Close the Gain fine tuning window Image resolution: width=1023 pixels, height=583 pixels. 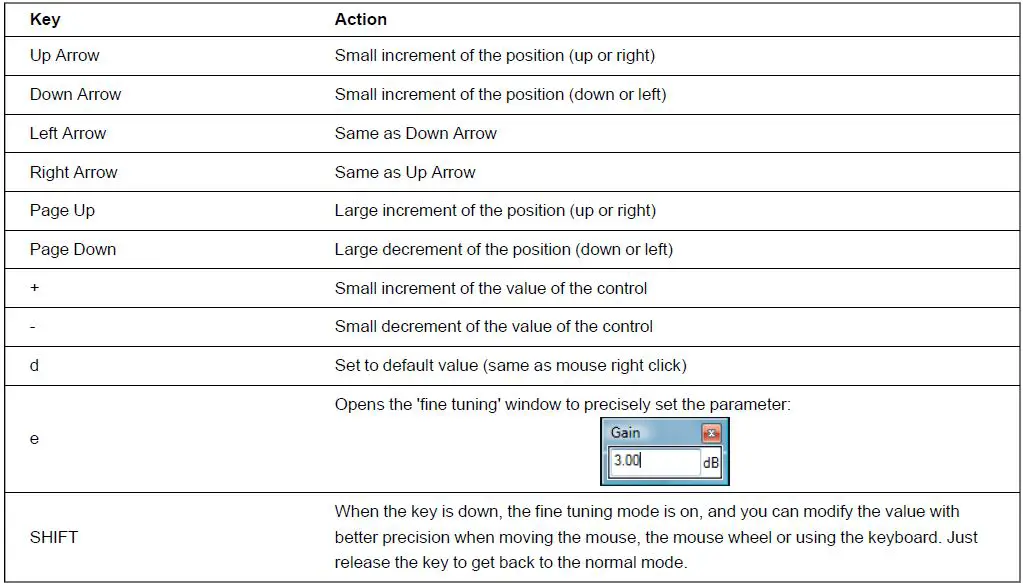[x=712, y=433]
